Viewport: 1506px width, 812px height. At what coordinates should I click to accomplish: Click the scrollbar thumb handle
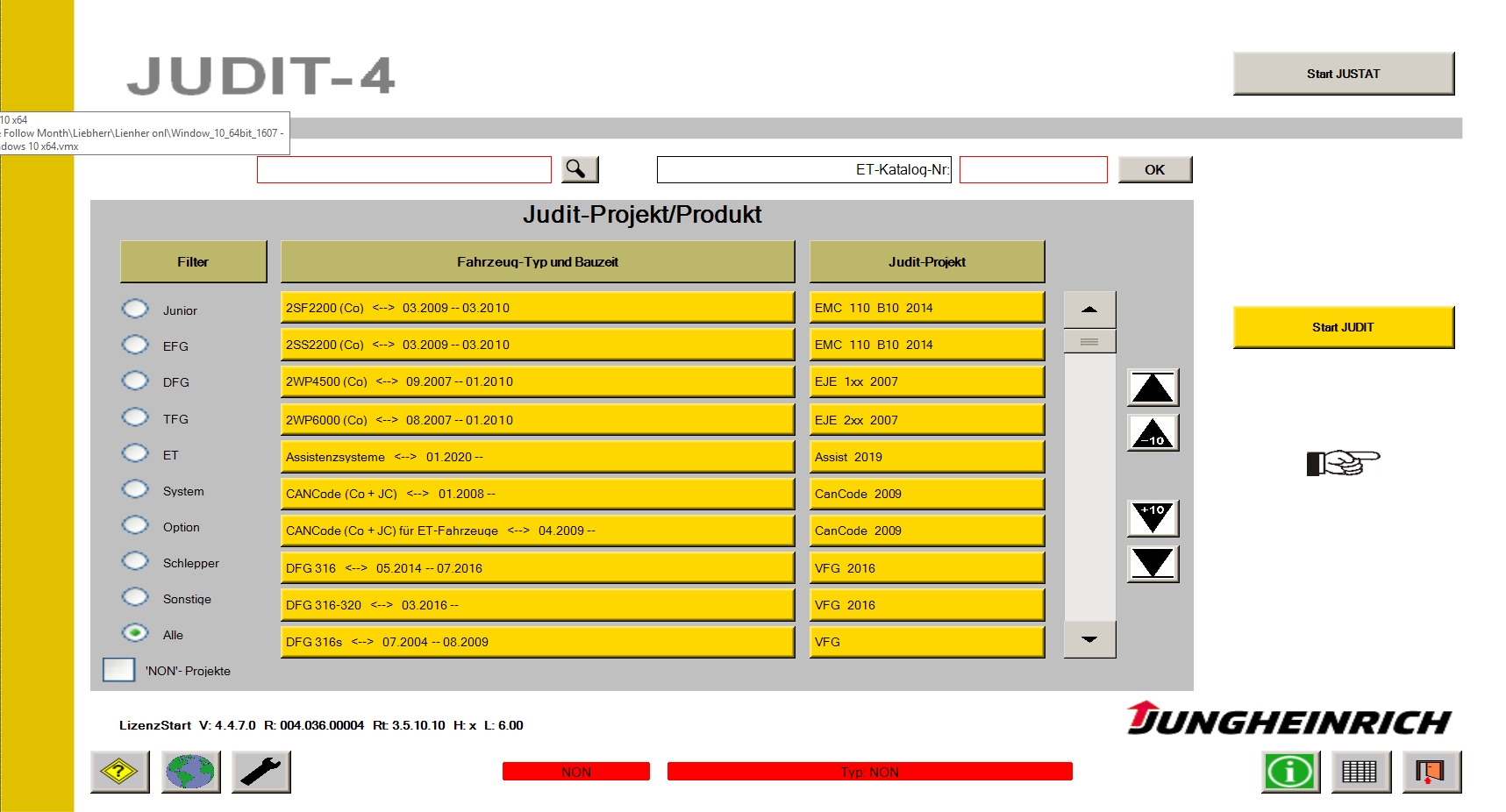point(1089,341)
